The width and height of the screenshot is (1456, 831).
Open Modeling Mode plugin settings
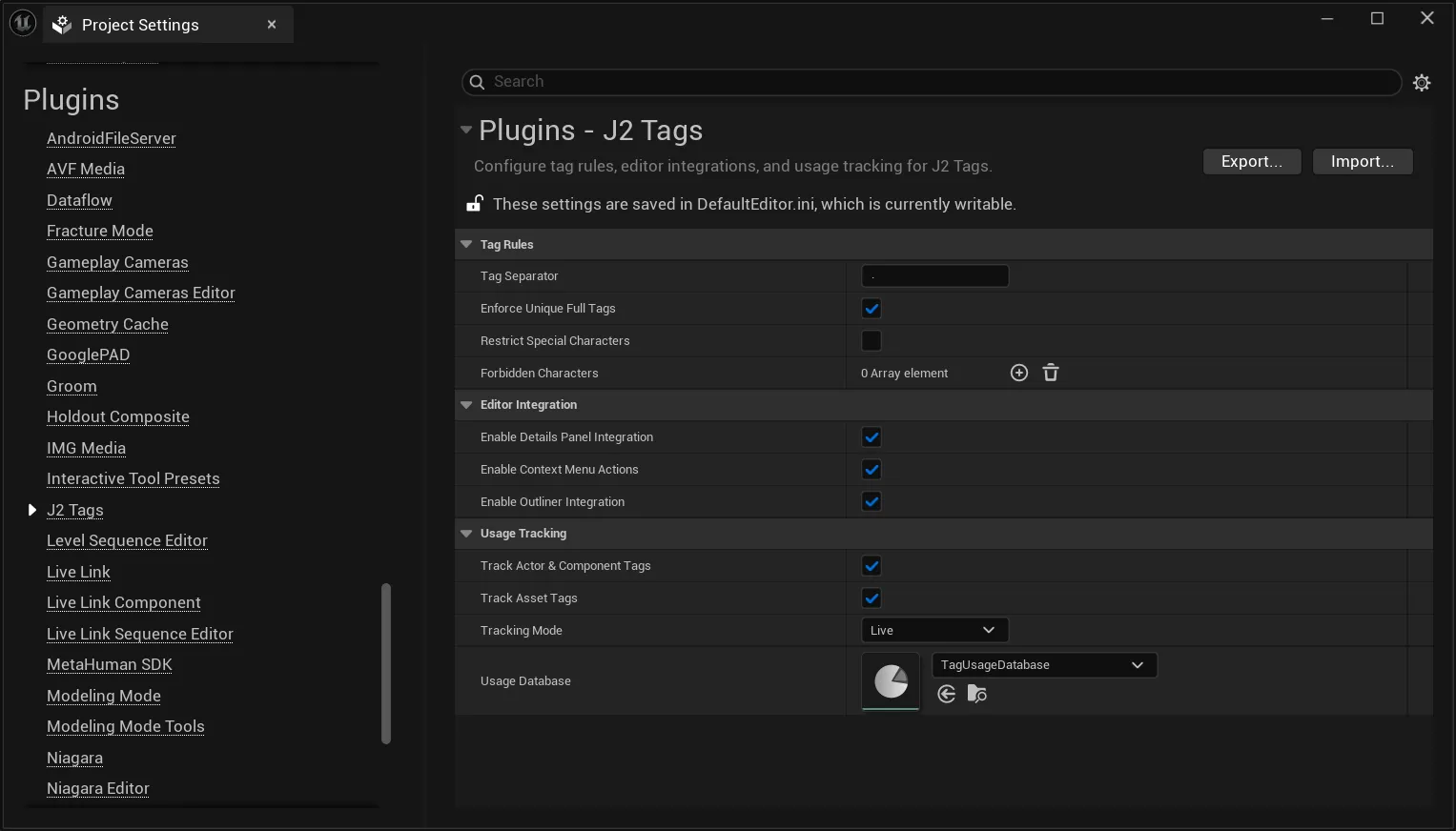point(104,696)
